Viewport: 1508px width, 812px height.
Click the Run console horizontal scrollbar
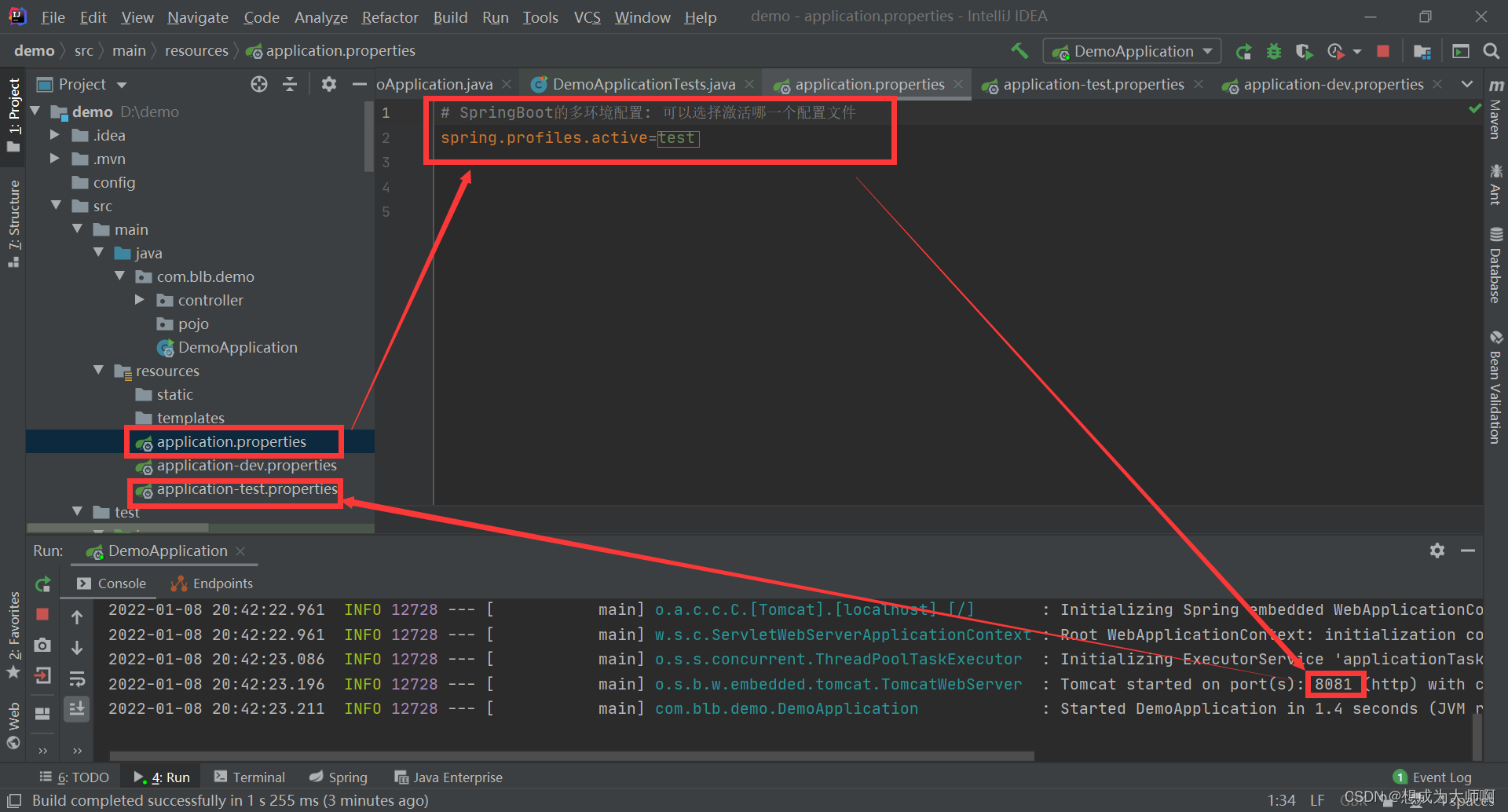click(x=572, y=756)
